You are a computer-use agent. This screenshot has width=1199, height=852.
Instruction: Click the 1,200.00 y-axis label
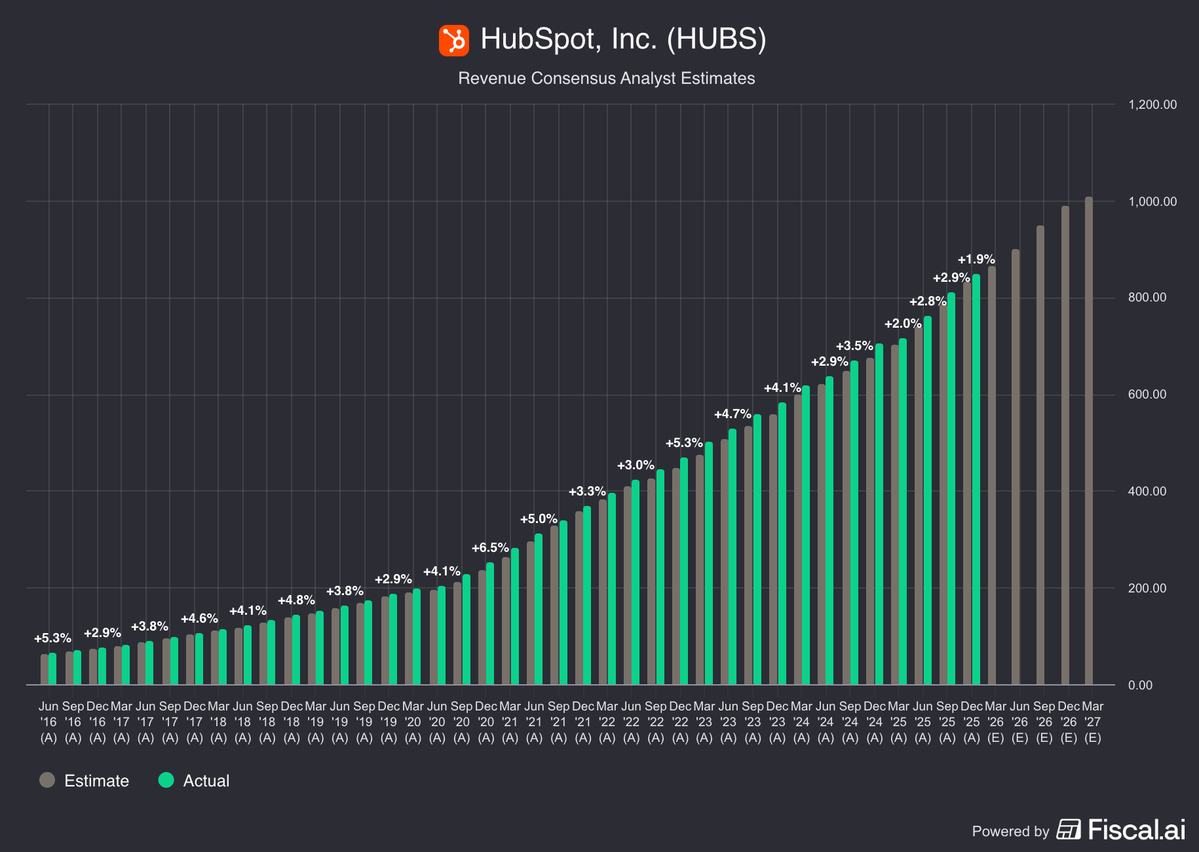tap(1152, 105)
